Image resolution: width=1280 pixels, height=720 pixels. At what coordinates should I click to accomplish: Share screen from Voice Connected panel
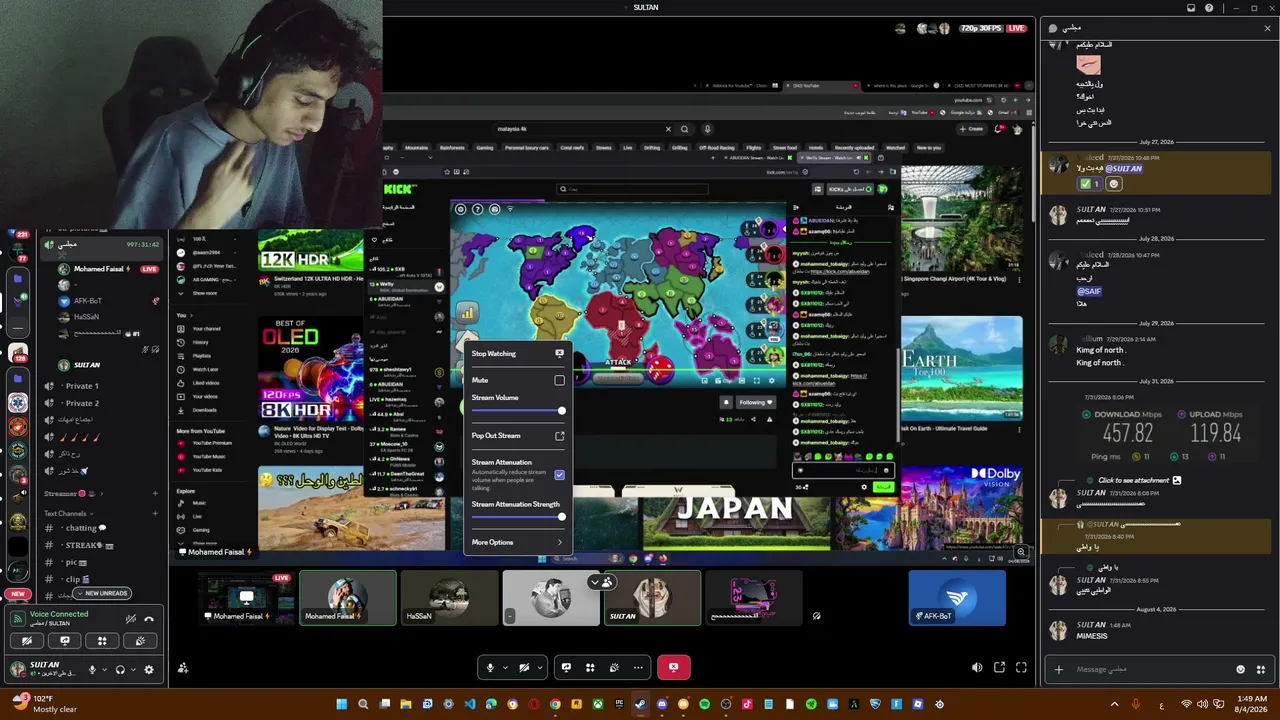click(65, 641)
